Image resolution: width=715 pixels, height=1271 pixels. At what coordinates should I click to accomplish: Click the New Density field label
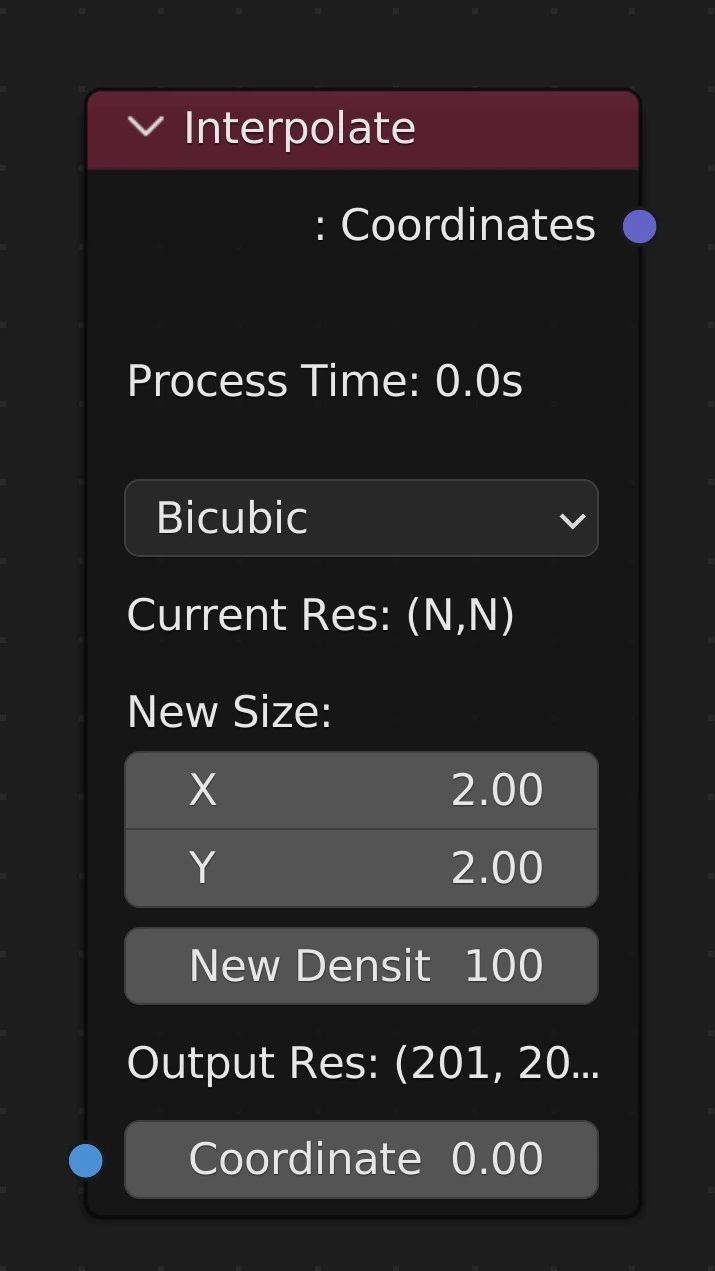(x=309, y=966)
